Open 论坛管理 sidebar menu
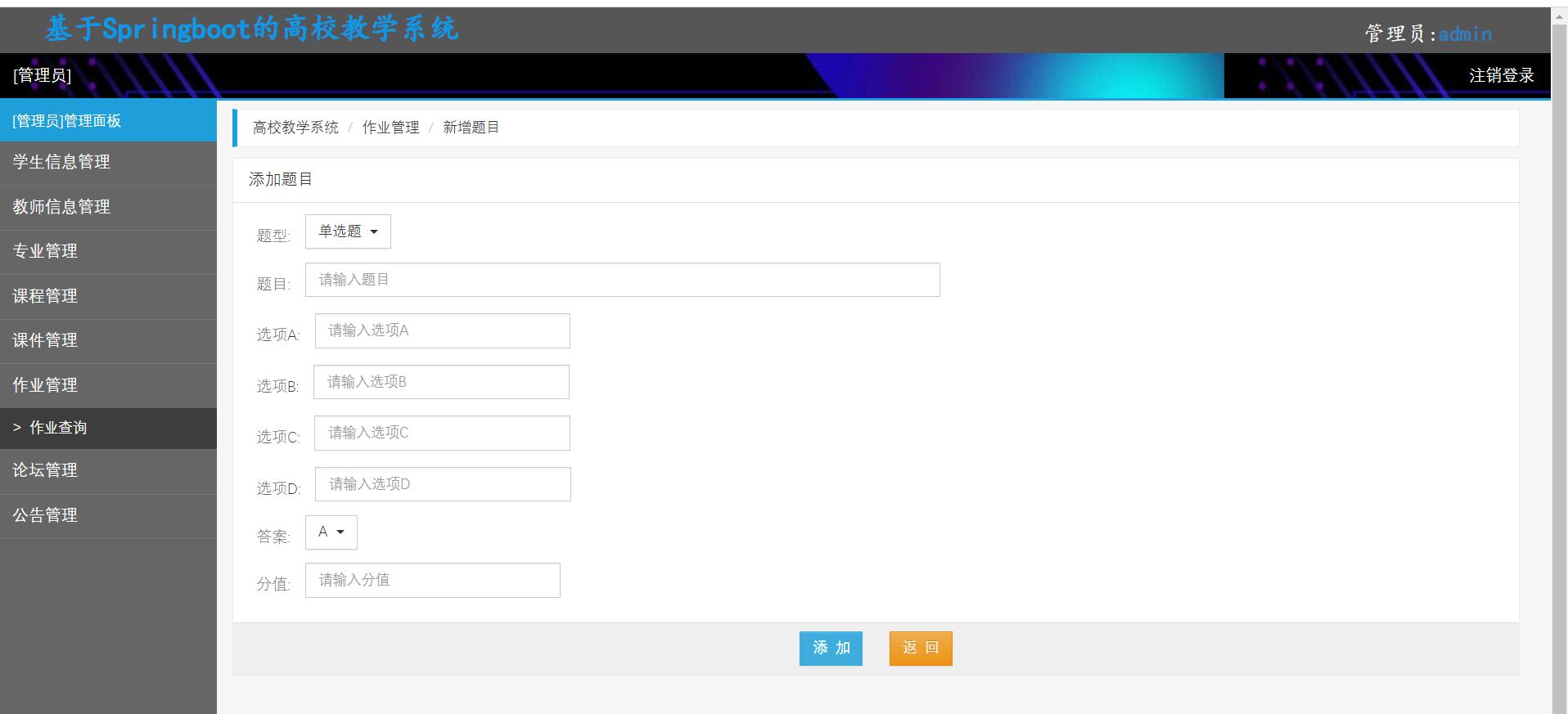 click(108, 471)
